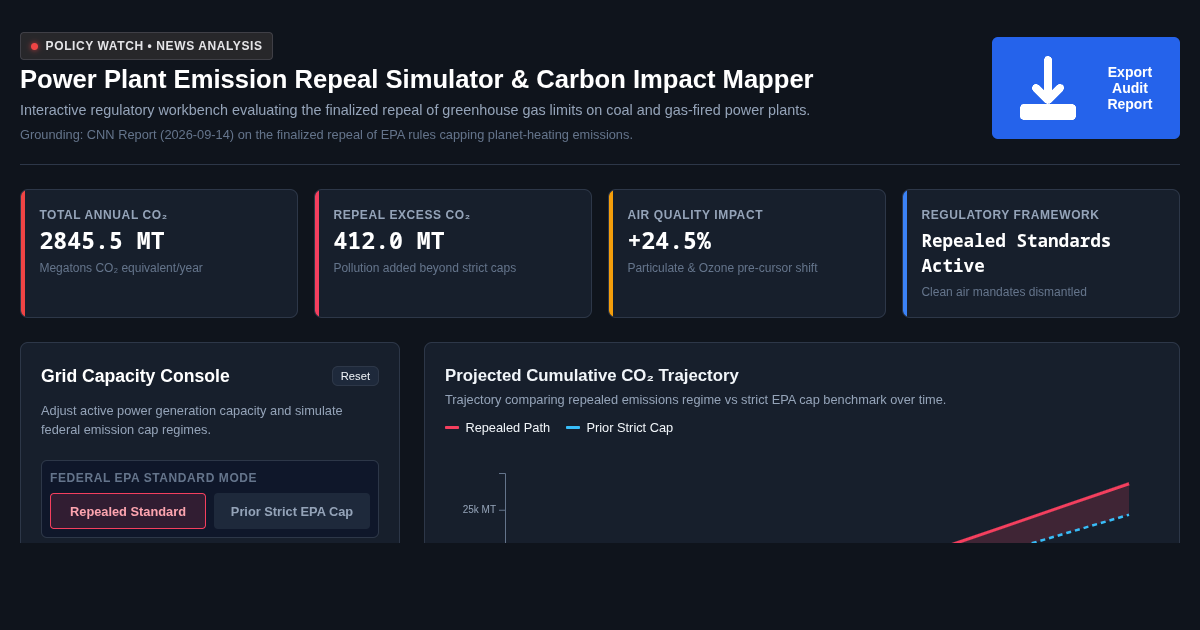Viewport: 1200px width, 630px height.
Task: Click the Grid Capacity Console heading
Action: pos(135,376)
